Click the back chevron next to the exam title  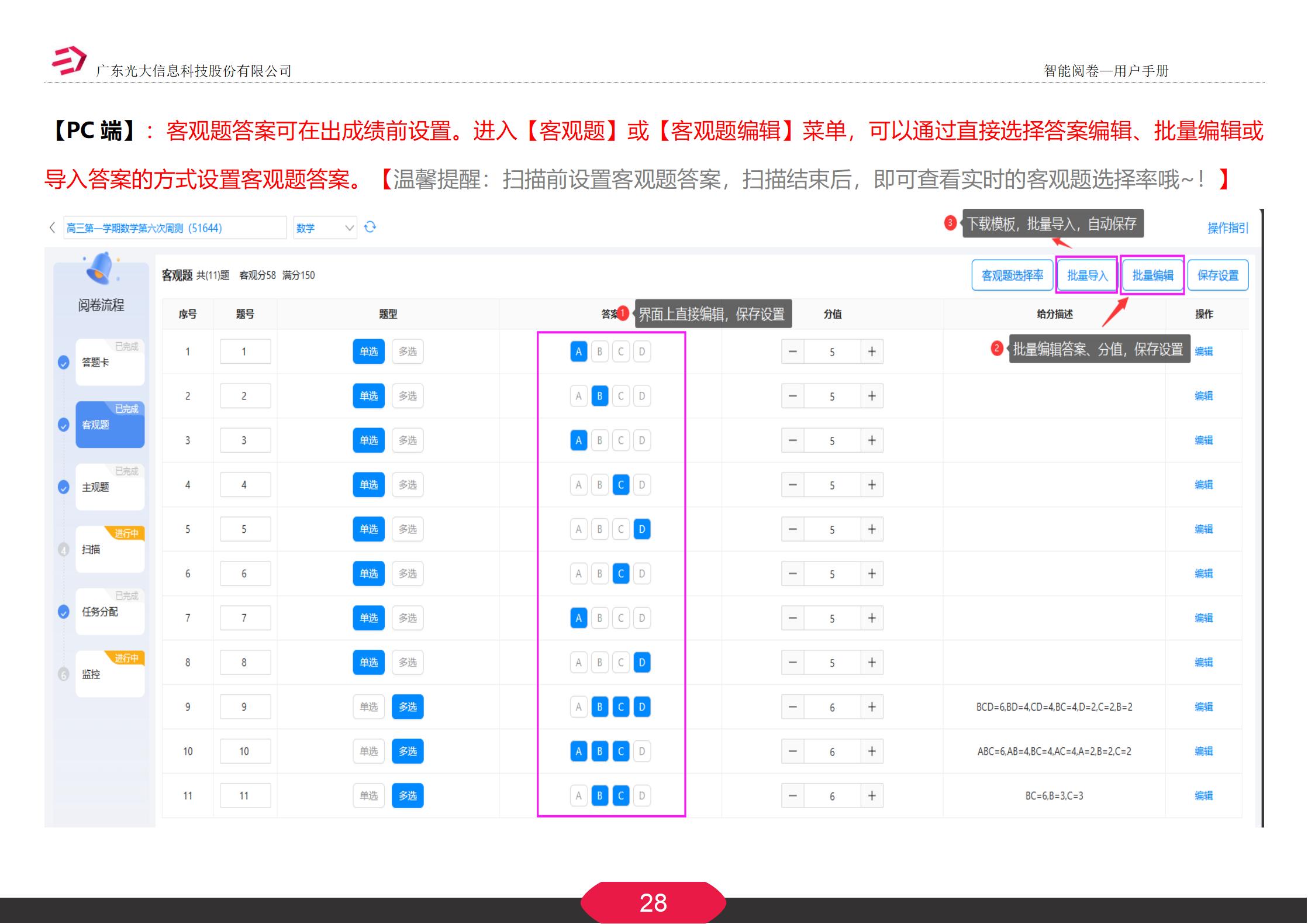[x=53, y=227]
